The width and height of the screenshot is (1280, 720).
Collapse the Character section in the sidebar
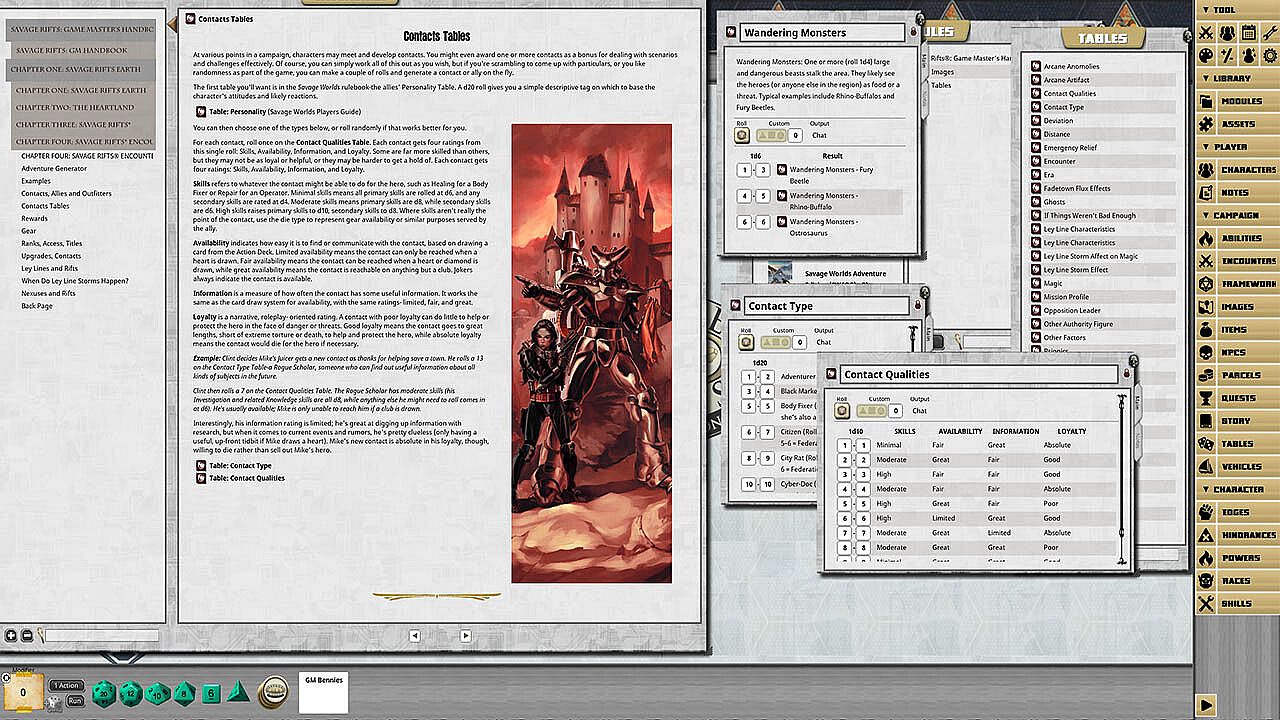[x=1237, y=489]
